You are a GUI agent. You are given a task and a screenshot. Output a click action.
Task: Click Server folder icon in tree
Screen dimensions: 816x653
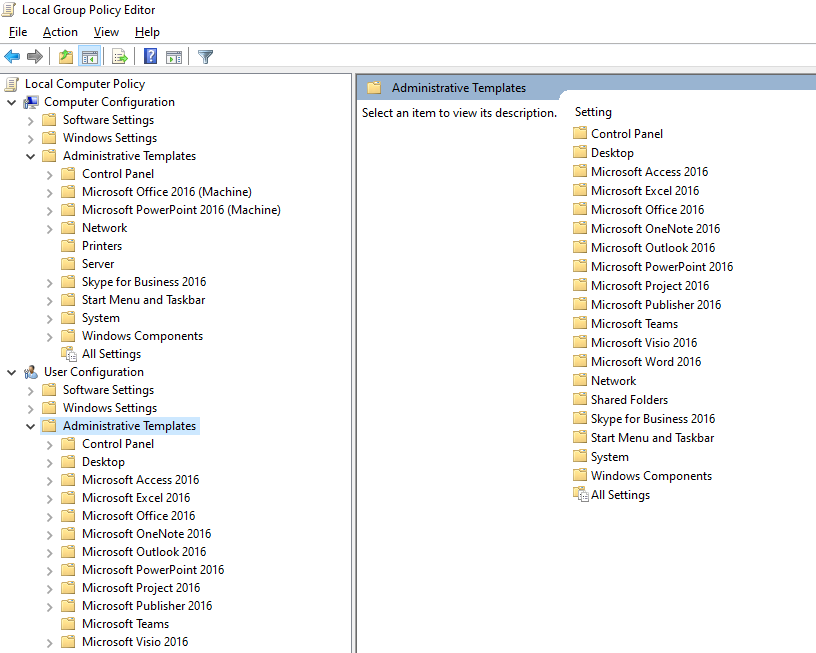click(x=68, y=264)
